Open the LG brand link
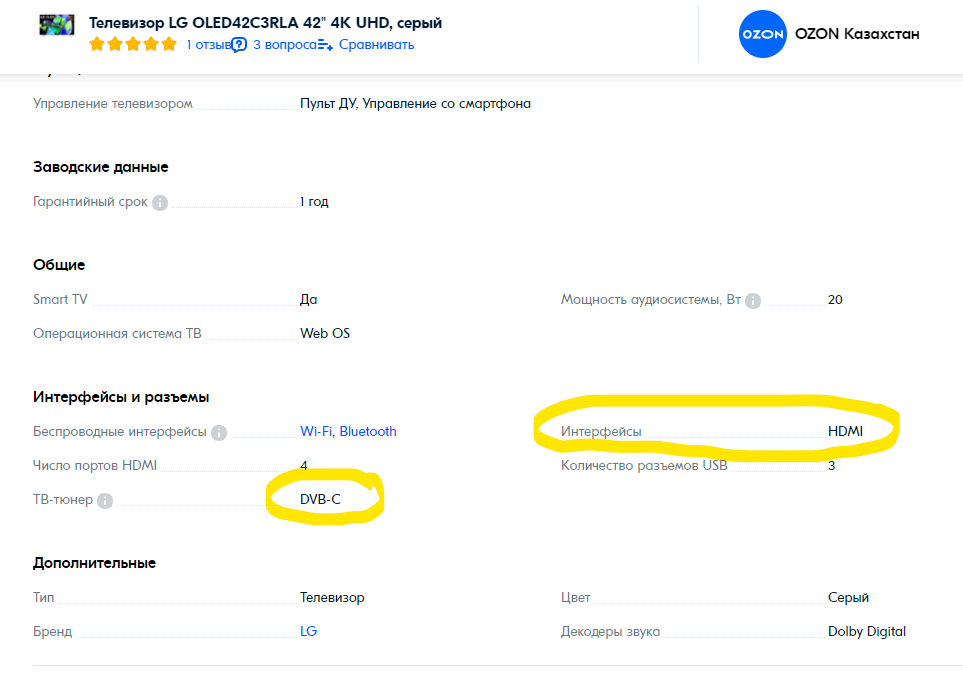The image size is (963, 674). [x=309, y=632]
